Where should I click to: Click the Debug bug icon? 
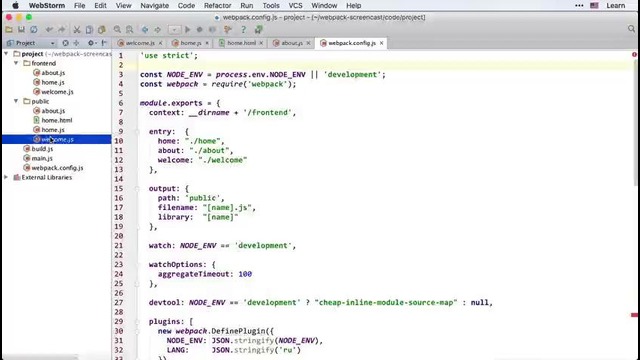point(200,29)
